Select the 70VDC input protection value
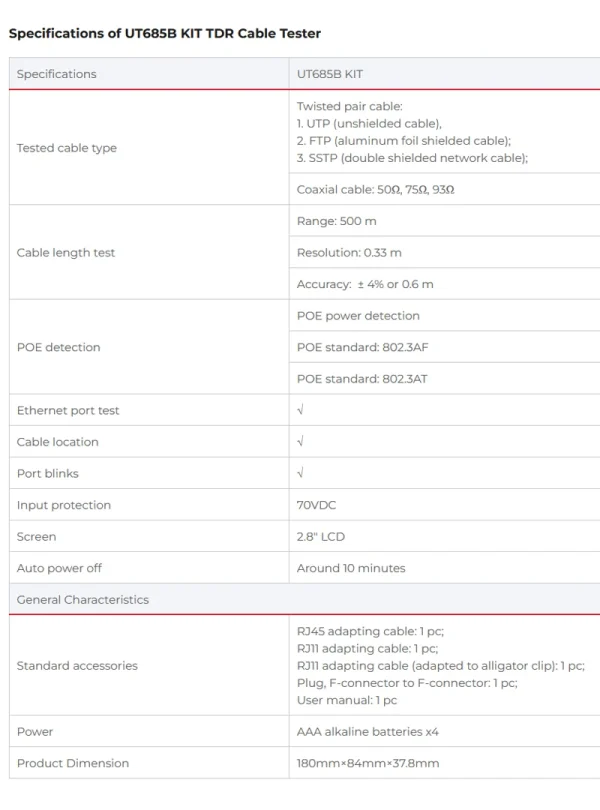This screenshot has width=600, height=810. point(316,505)
